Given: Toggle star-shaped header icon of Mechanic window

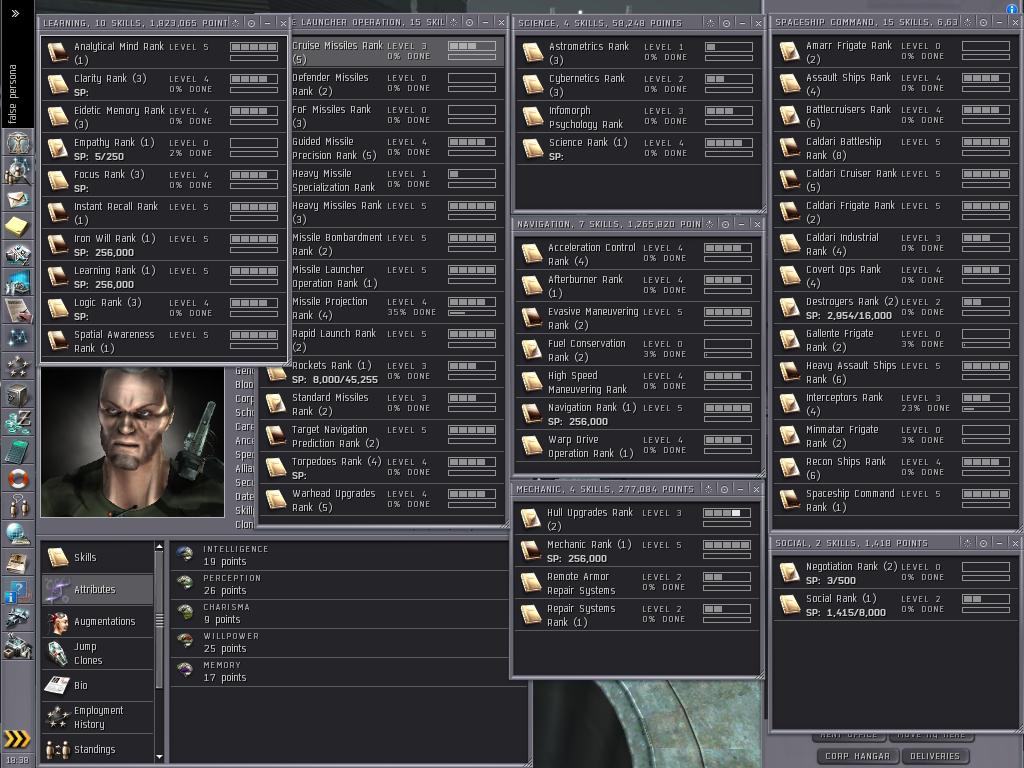Looking at the screenshot, I should [x=709, y=489].
